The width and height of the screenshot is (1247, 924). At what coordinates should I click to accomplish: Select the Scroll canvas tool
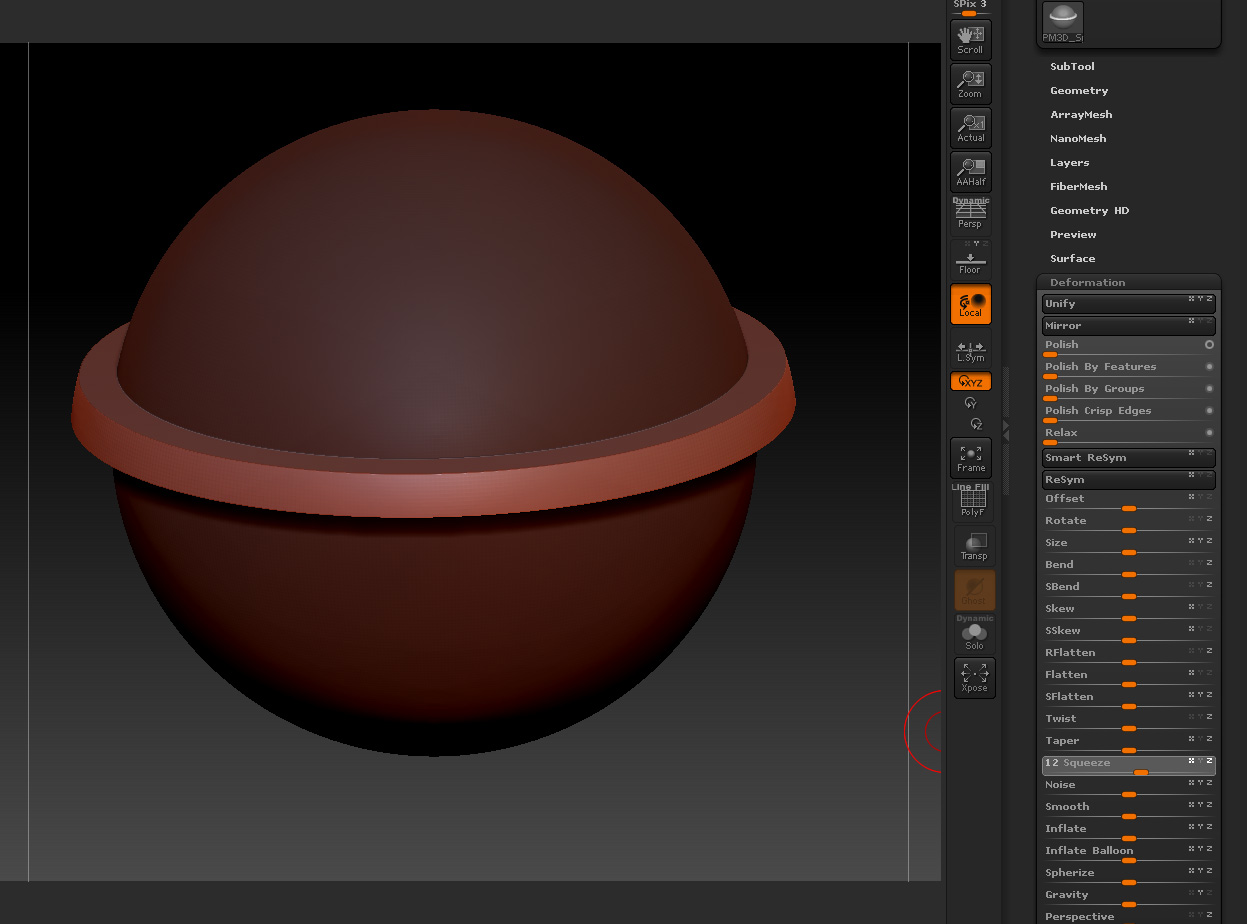click(970, 40)
